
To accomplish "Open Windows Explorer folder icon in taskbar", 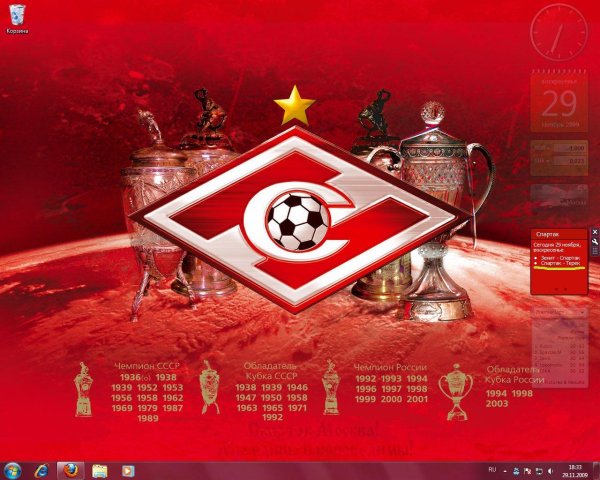I will point(100,469).
